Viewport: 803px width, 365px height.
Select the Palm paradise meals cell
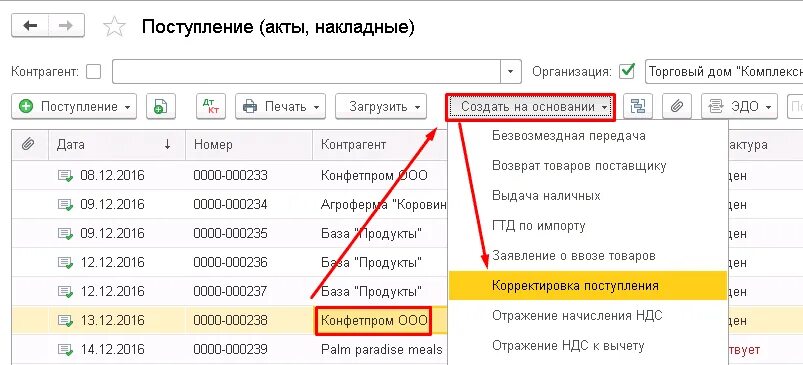(x=382, y=350)
